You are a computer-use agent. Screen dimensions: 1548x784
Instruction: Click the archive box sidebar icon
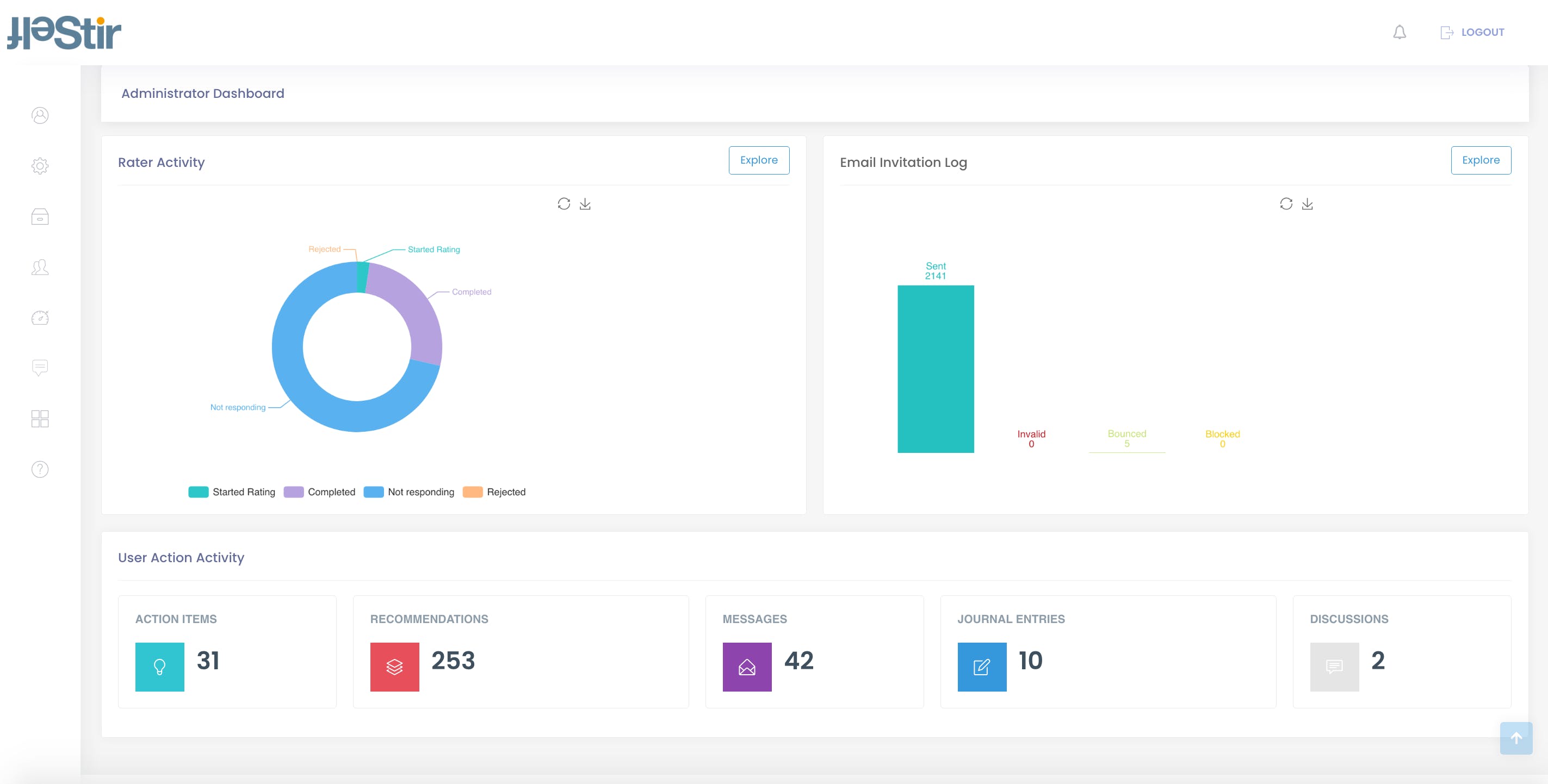pyautogui.click(x=40, y=216)
